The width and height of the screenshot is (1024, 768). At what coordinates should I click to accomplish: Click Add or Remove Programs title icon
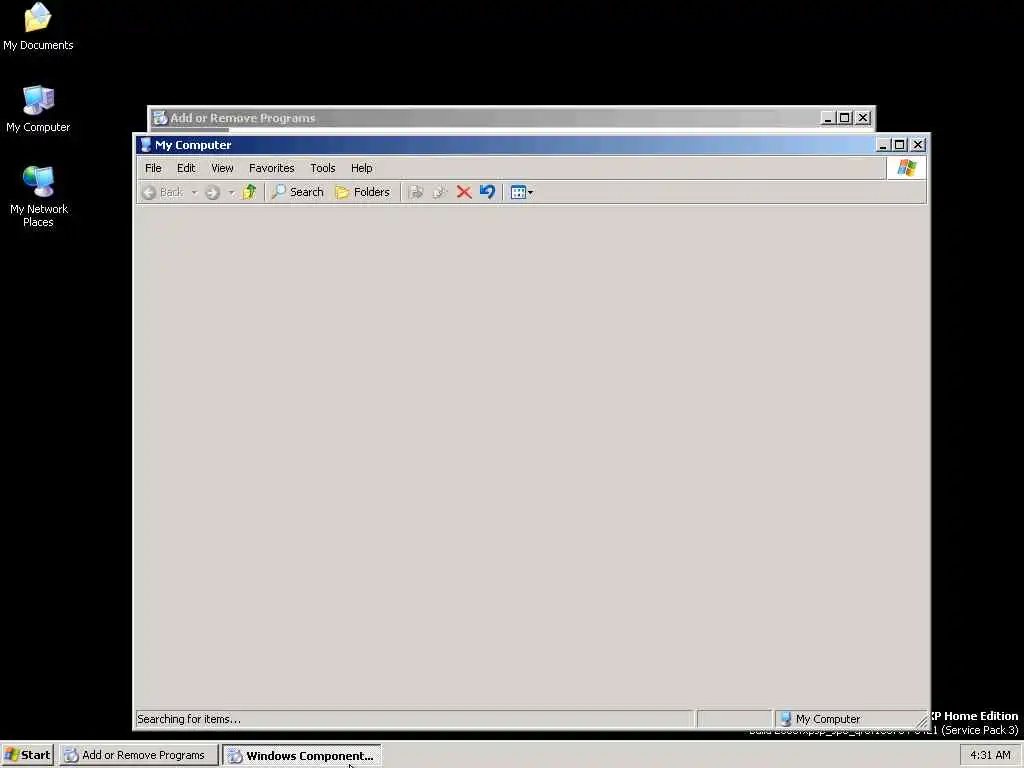159,118
